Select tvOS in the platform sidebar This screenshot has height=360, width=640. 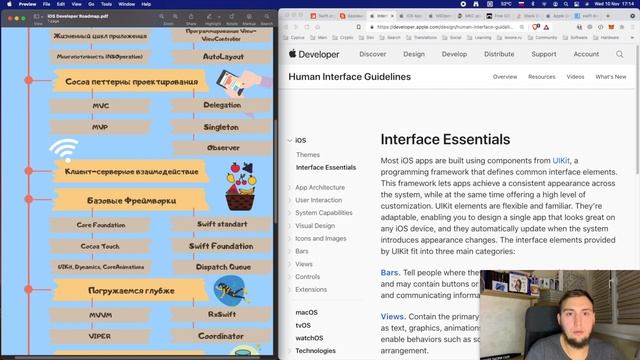tap(303, 325)
